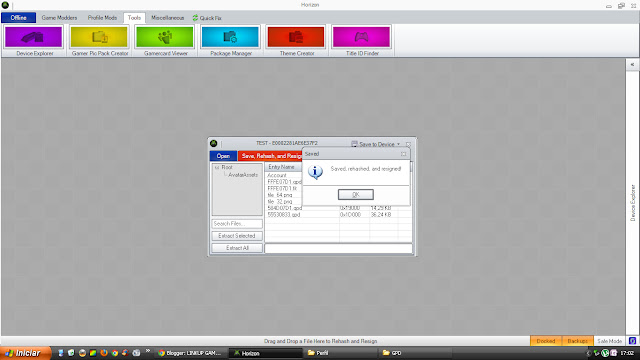Click the Quick Fix refresh icon
This screenshot has height=360, width=640.
[x=195, y=18]
